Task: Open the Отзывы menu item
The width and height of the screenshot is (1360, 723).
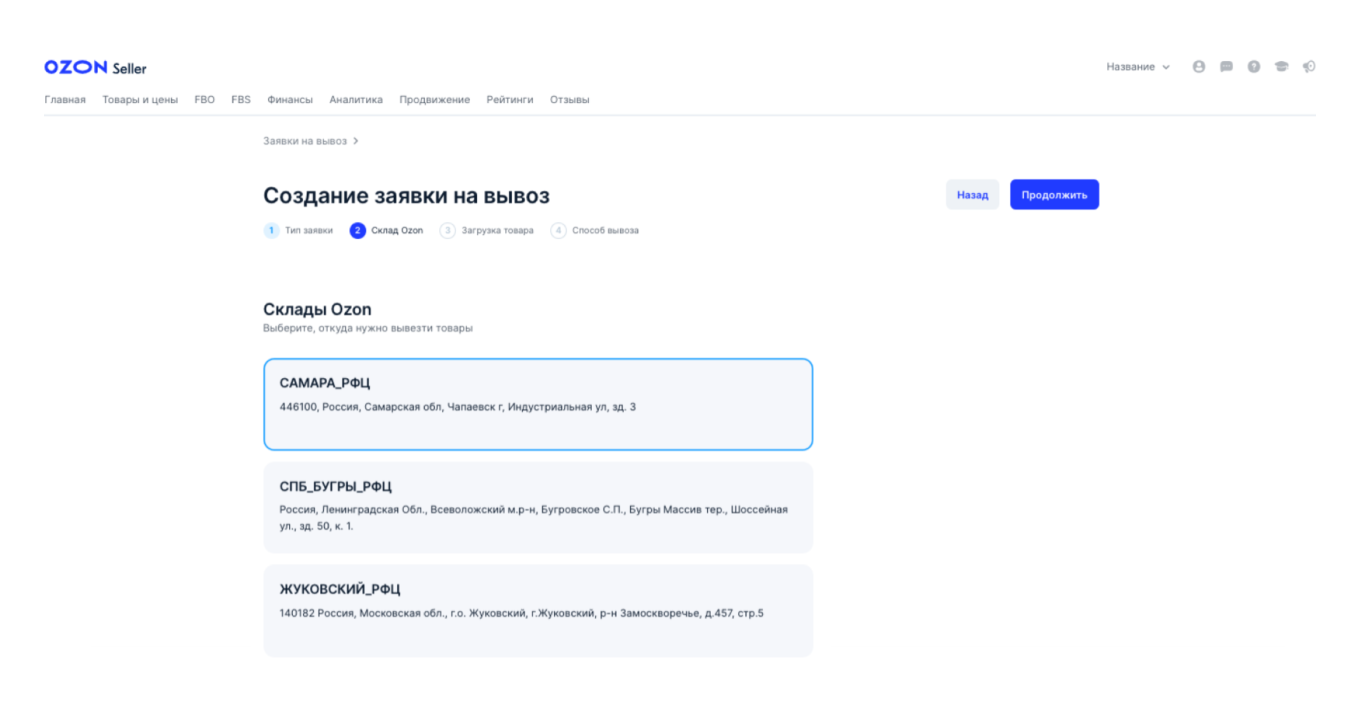Action: coord(570,100)
